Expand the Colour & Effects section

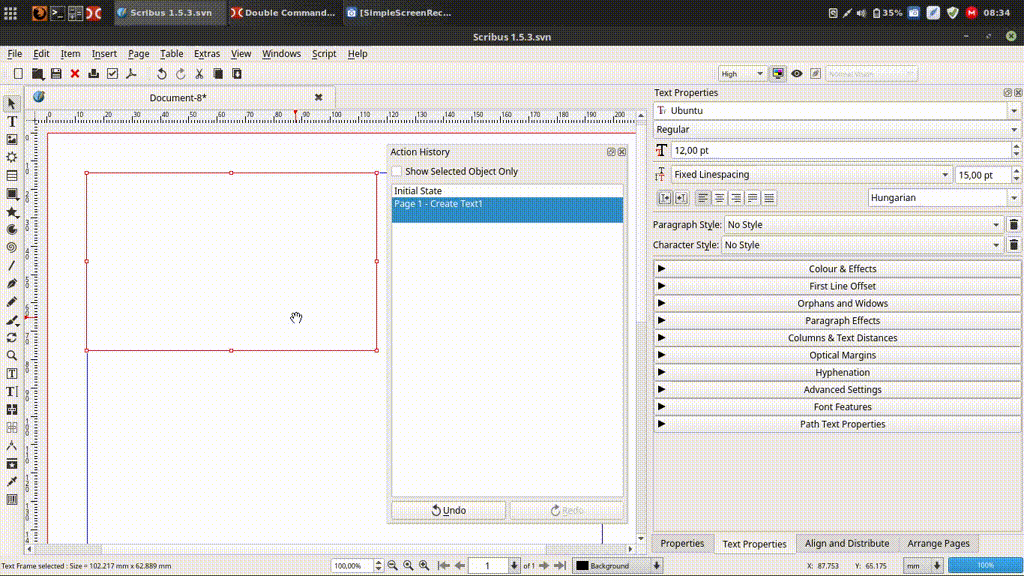pyautogui.click(x=842, y=269)
